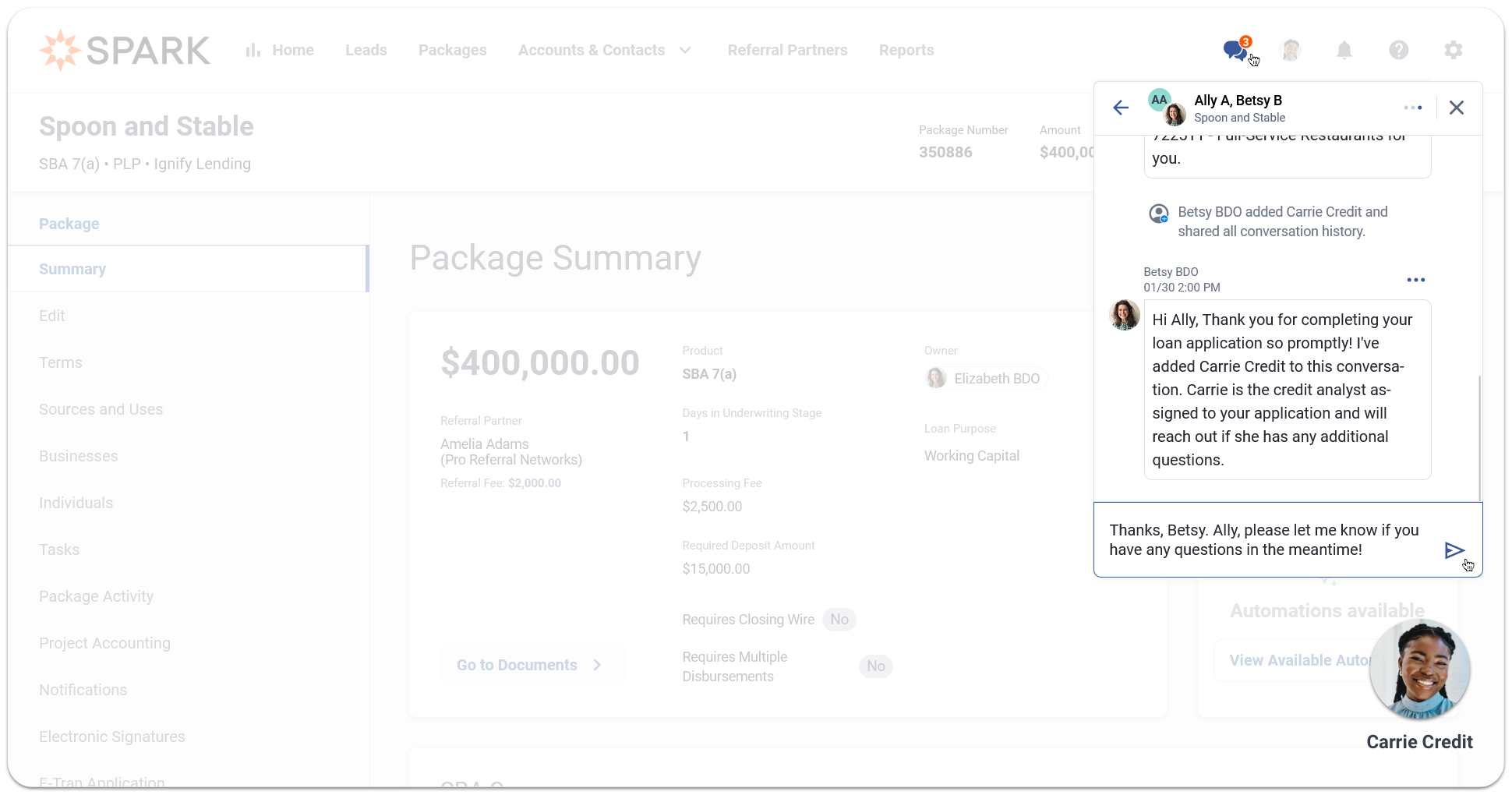Open Accounts & Contacts menu
This screenshot has height=795, width=1512.
[x=592, y=50]
